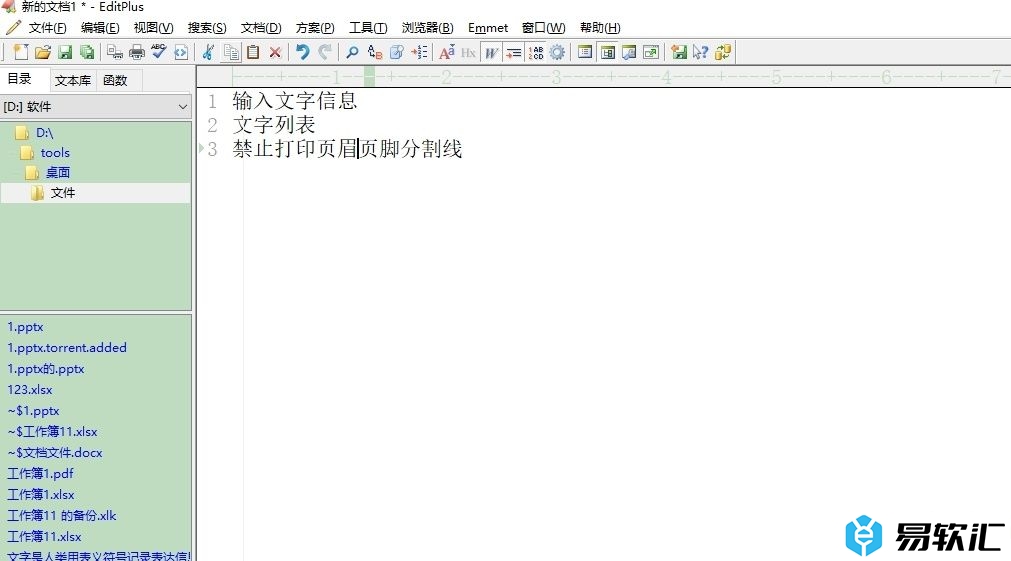Redo with the grey arrow icon
Viewport: 1011px width, 561px height.
click(x=325, y=52)
